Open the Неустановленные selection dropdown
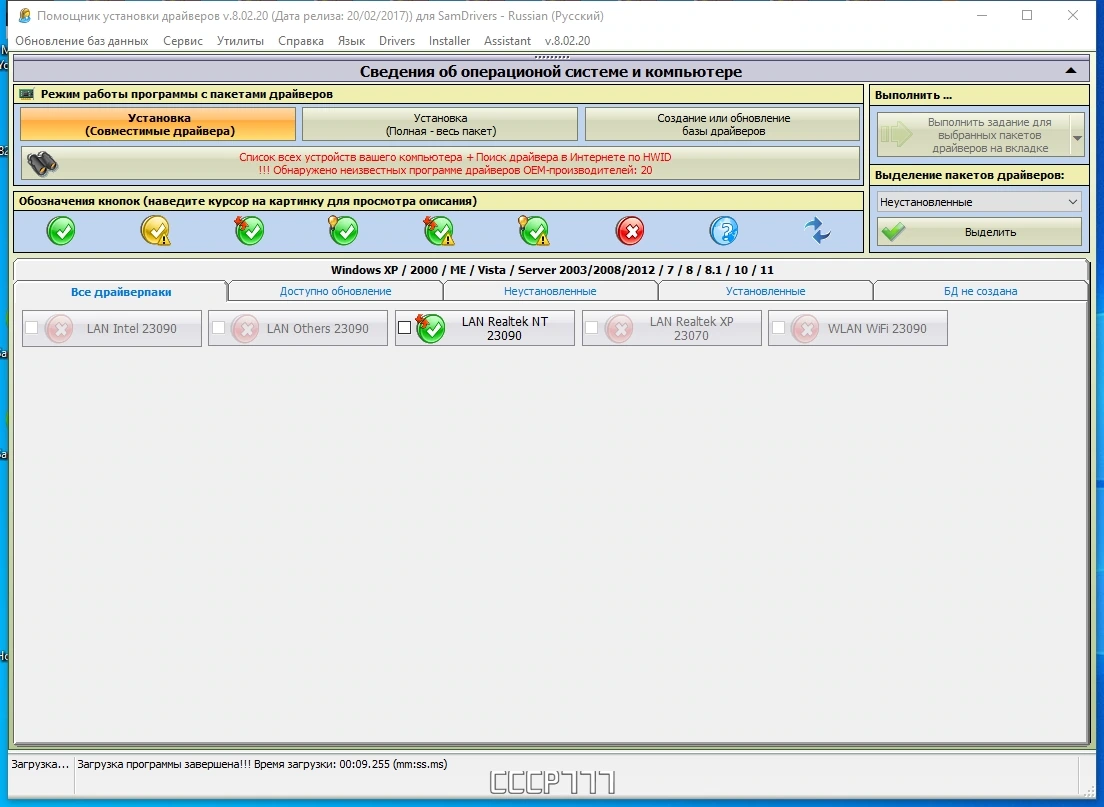 coord(979,202)
